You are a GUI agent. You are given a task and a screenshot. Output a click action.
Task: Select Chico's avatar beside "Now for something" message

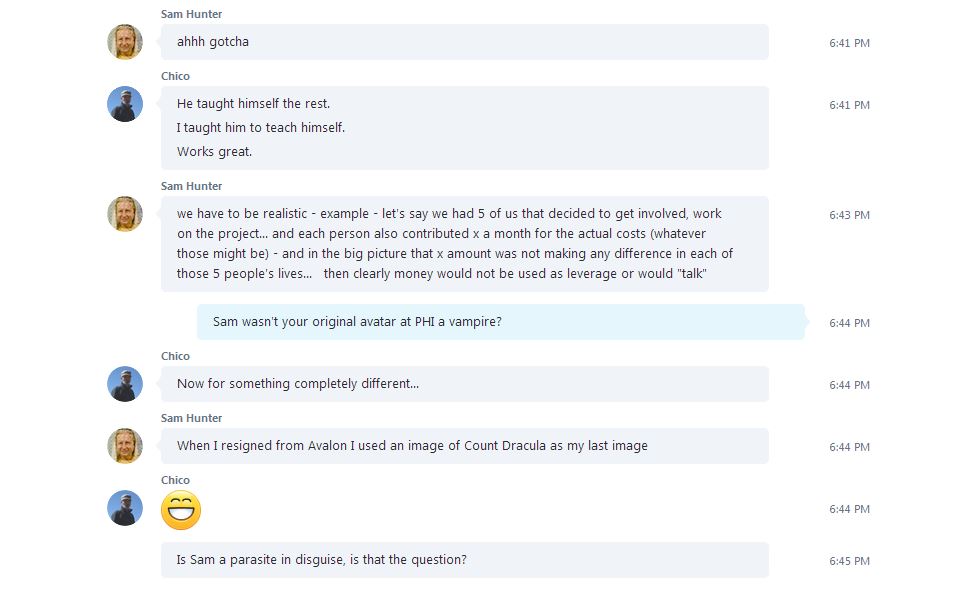click(x=125, y=384)
